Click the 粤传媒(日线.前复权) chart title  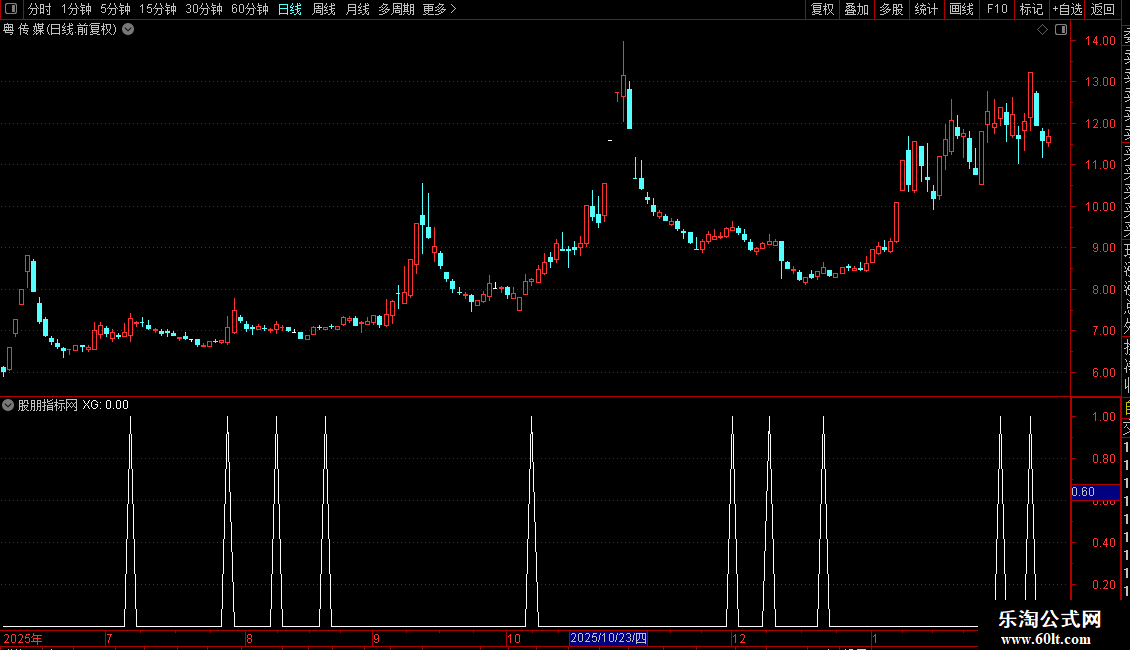[60, 30]
